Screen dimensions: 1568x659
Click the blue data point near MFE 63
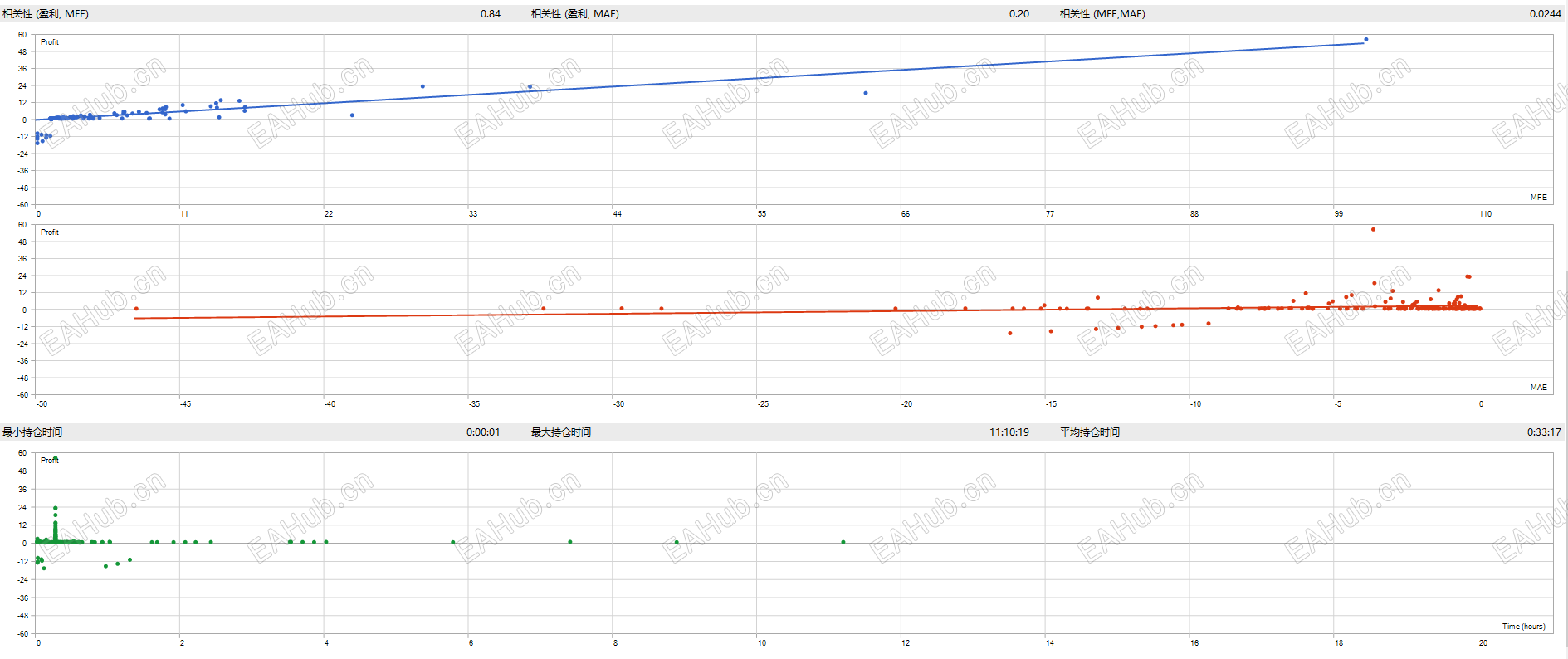(866, 93)
